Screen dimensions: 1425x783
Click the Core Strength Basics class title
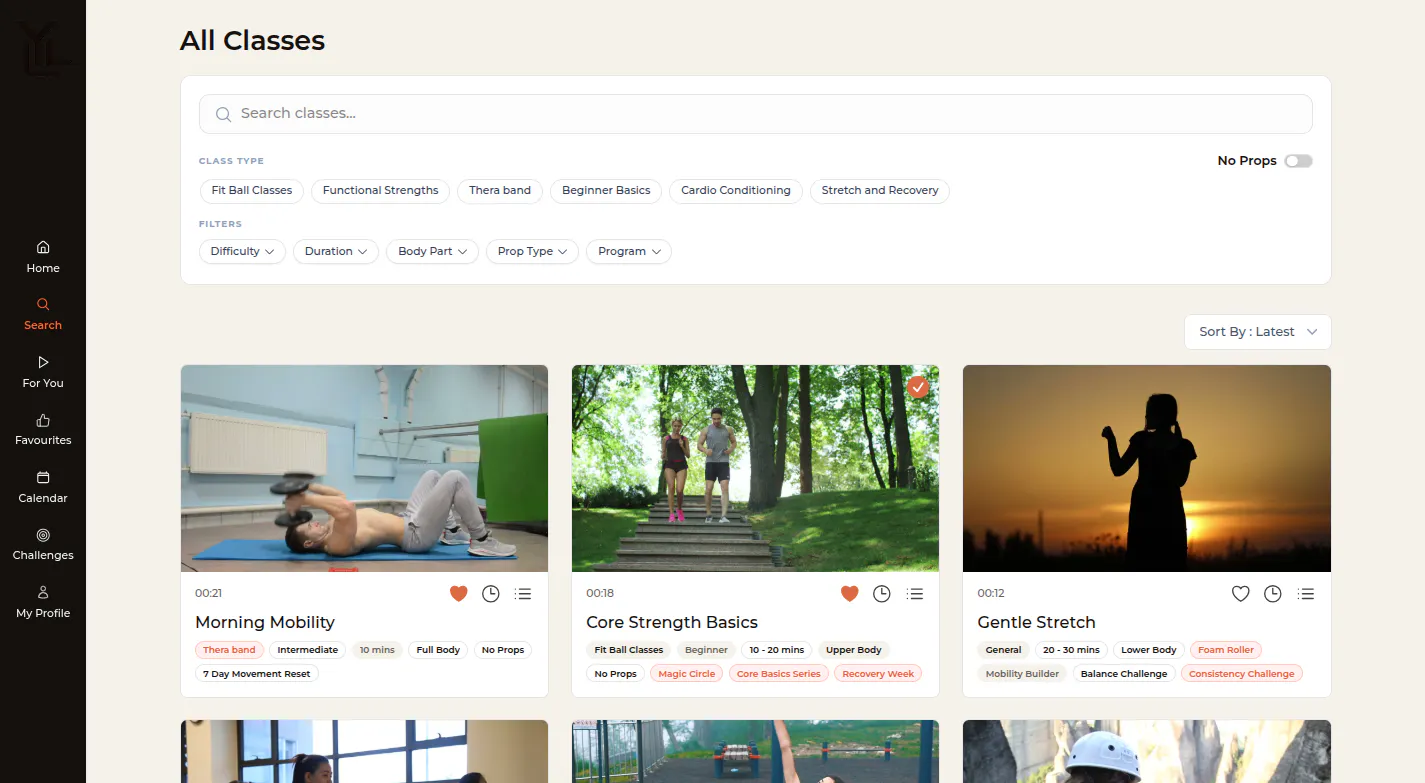pos(672,622)
